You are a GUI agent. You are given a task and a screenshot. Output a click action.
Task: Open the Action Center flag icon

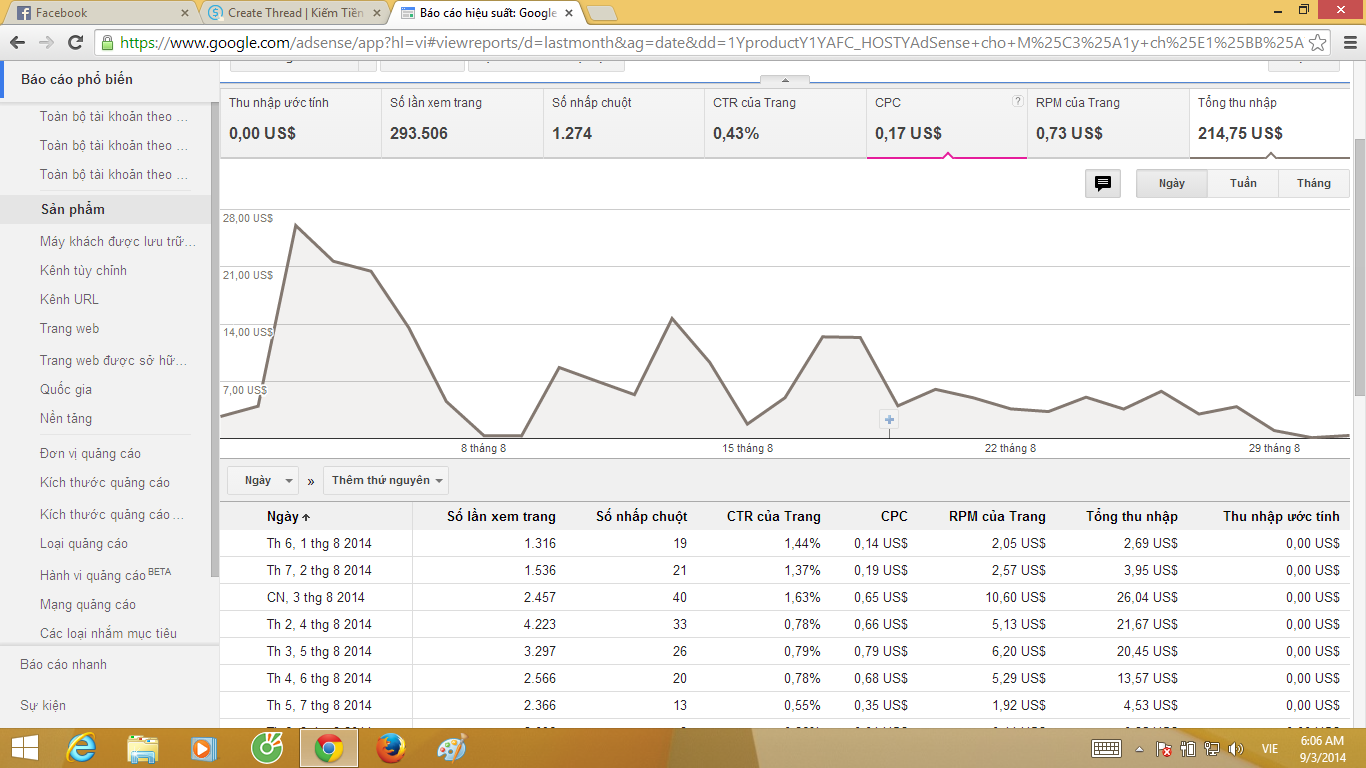point(1164,748)
